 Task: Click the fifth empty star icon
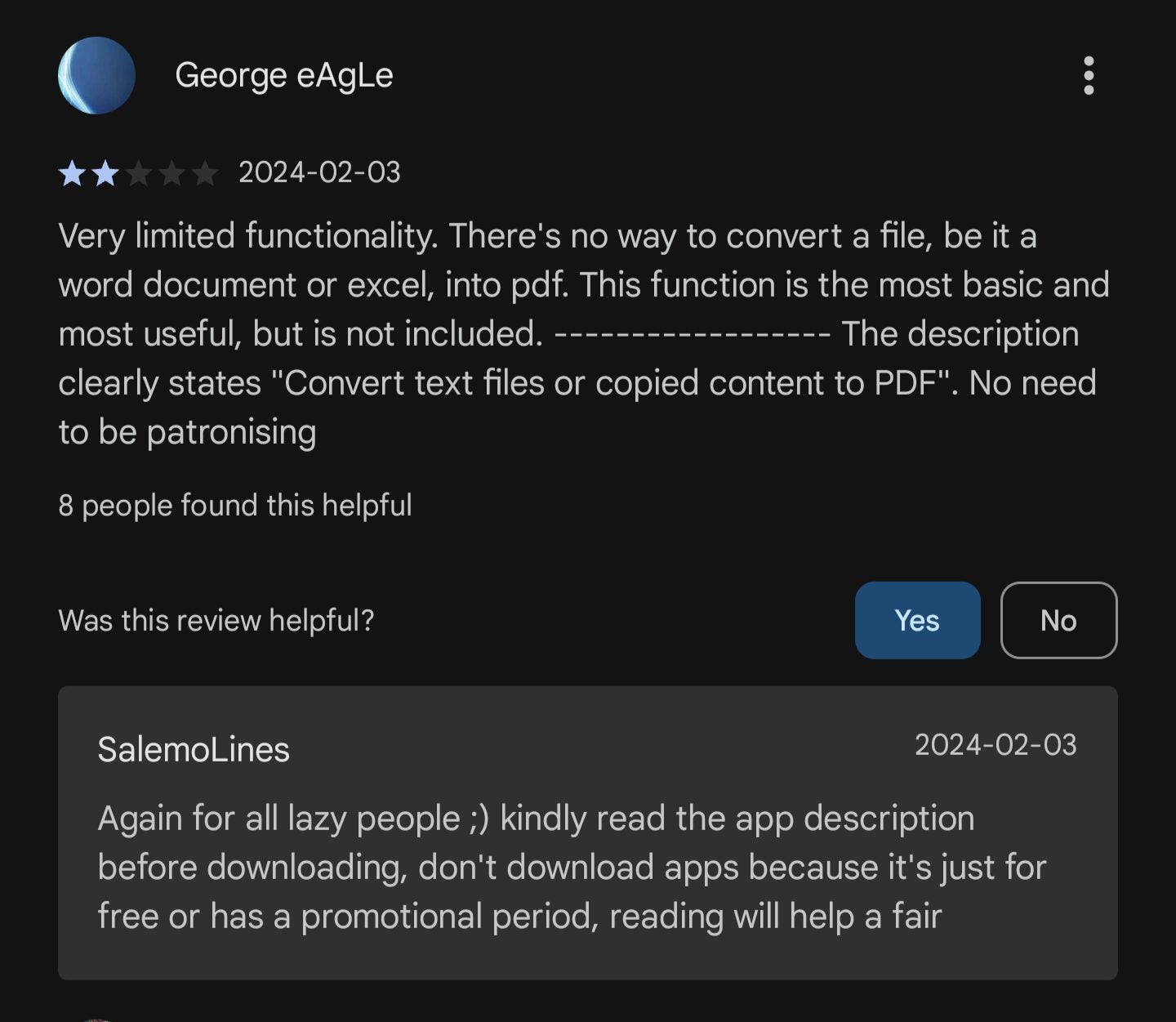point(206,172)
